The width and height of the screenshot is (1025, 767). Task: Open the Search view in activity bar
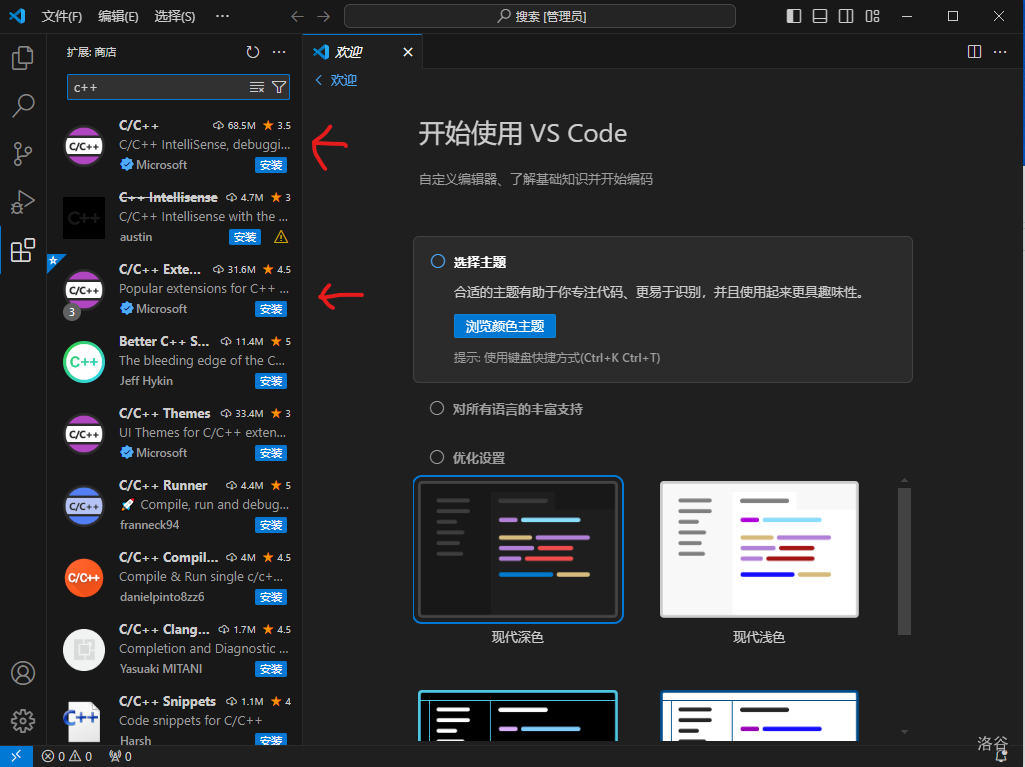click(x=23, y=105)
